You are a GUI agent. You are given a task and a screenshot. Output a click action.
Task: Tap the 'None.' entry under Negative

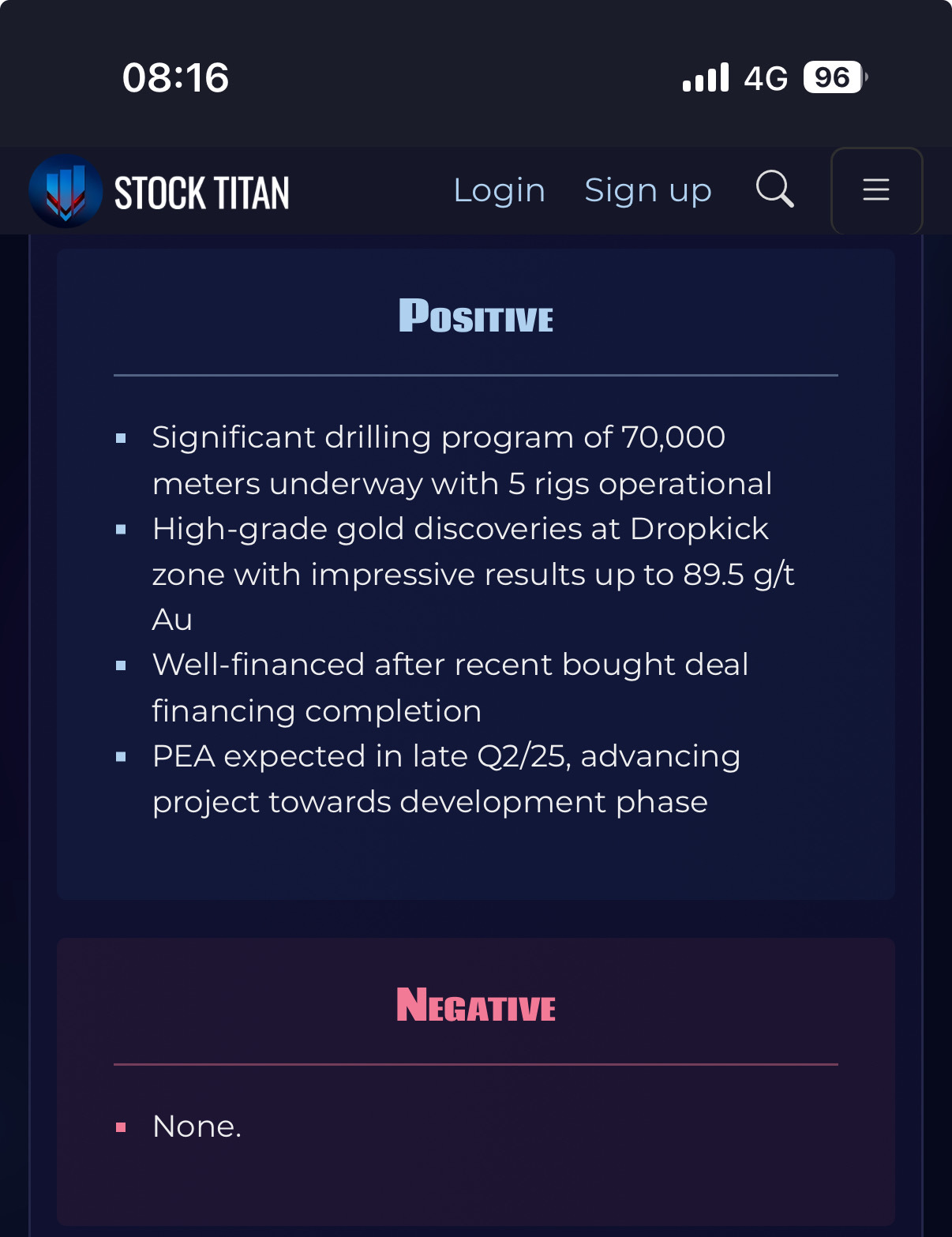tap(197, 1126)
